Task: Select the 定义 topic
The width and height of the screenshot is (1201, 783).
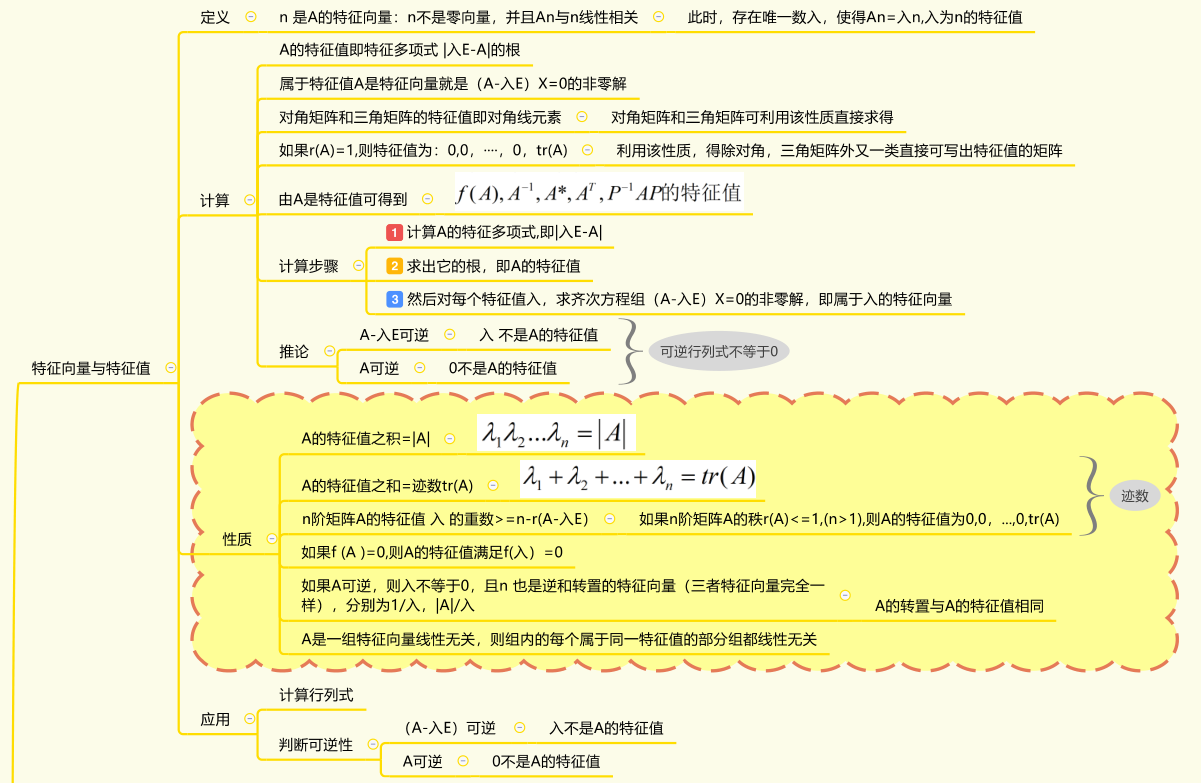Action: (215, 17)
